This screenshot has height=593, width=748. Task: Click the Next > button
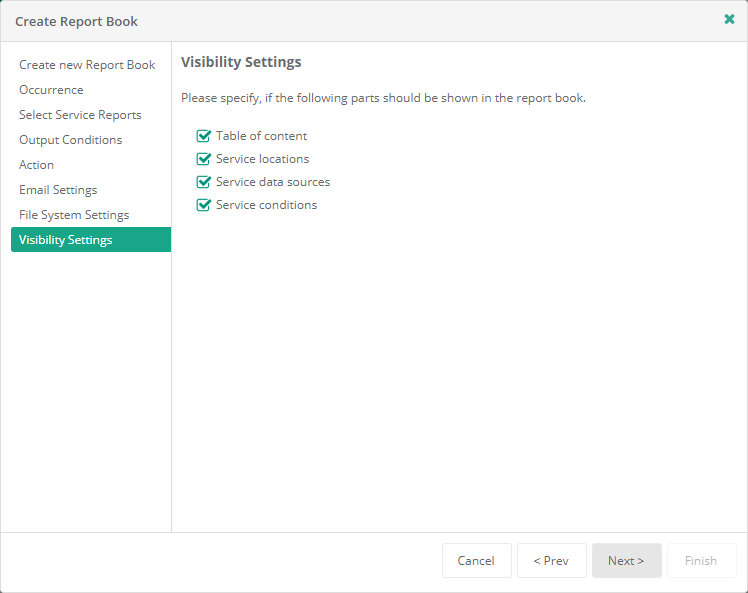(x=626, y=561)
